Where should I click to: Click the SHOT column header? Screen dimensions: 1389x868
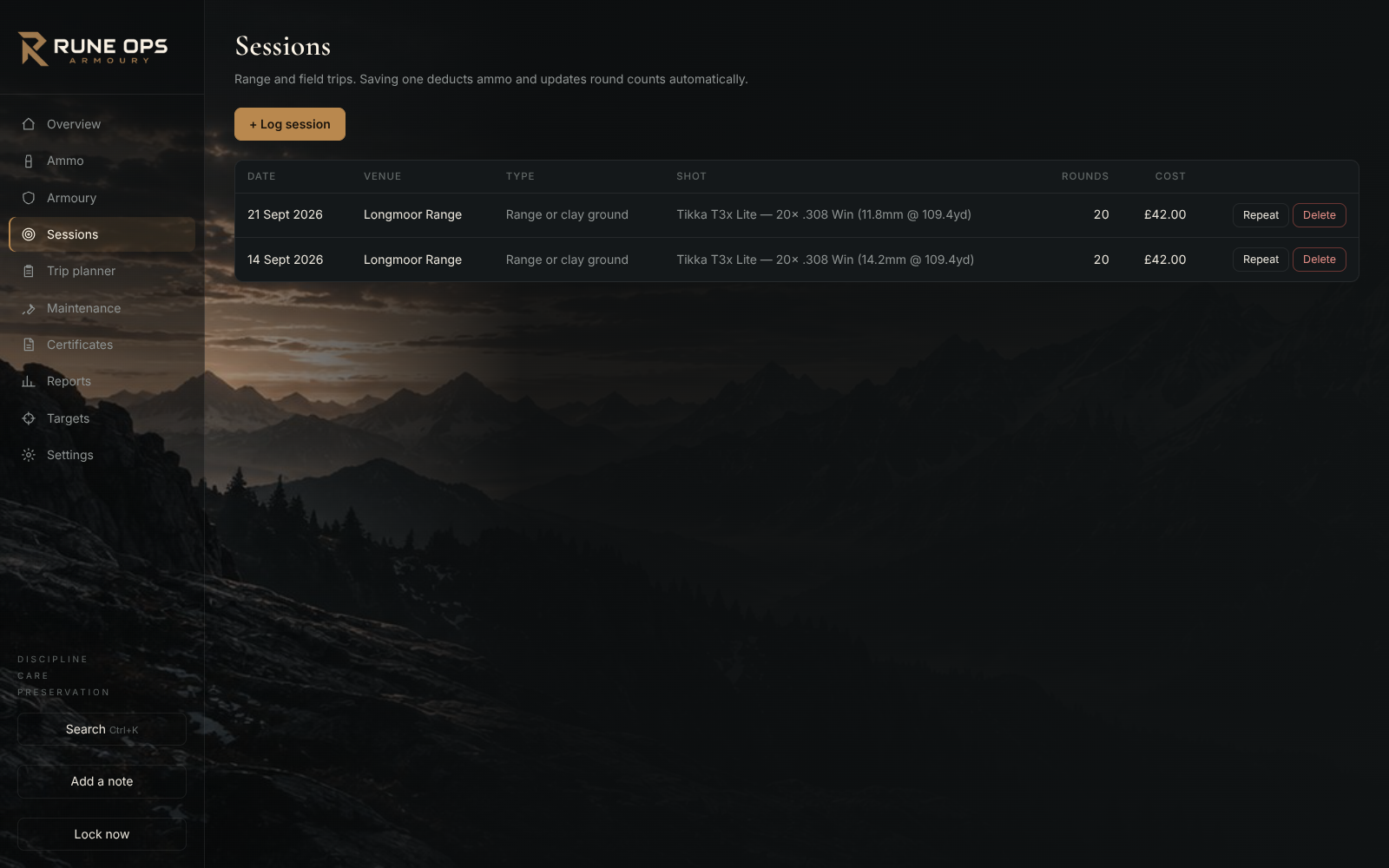click(691, 176)
